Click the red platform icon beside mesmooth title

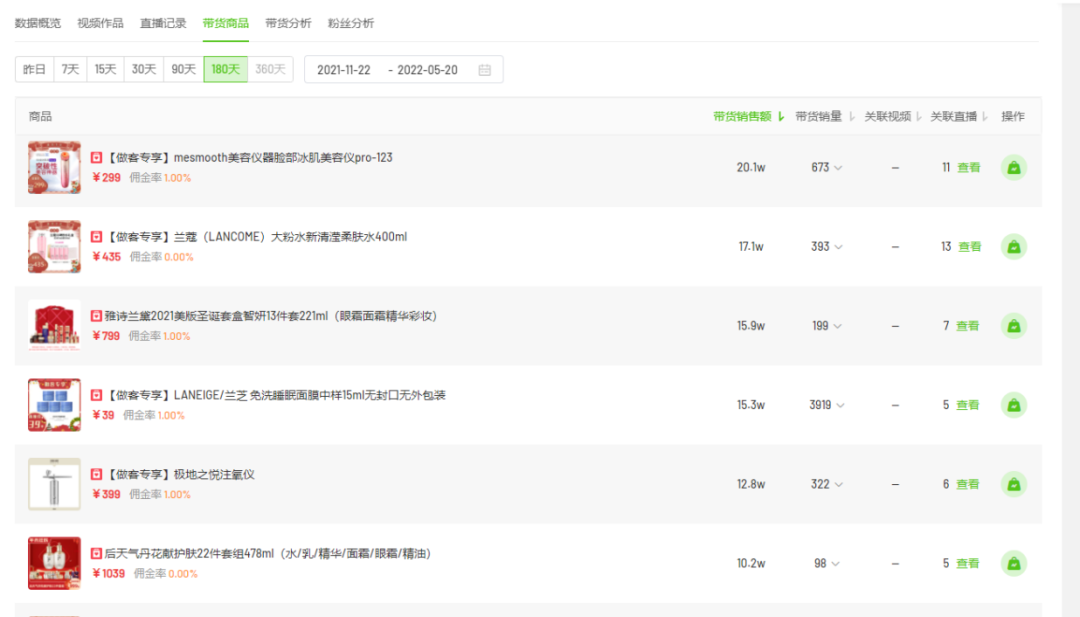[x=96, y=158]
